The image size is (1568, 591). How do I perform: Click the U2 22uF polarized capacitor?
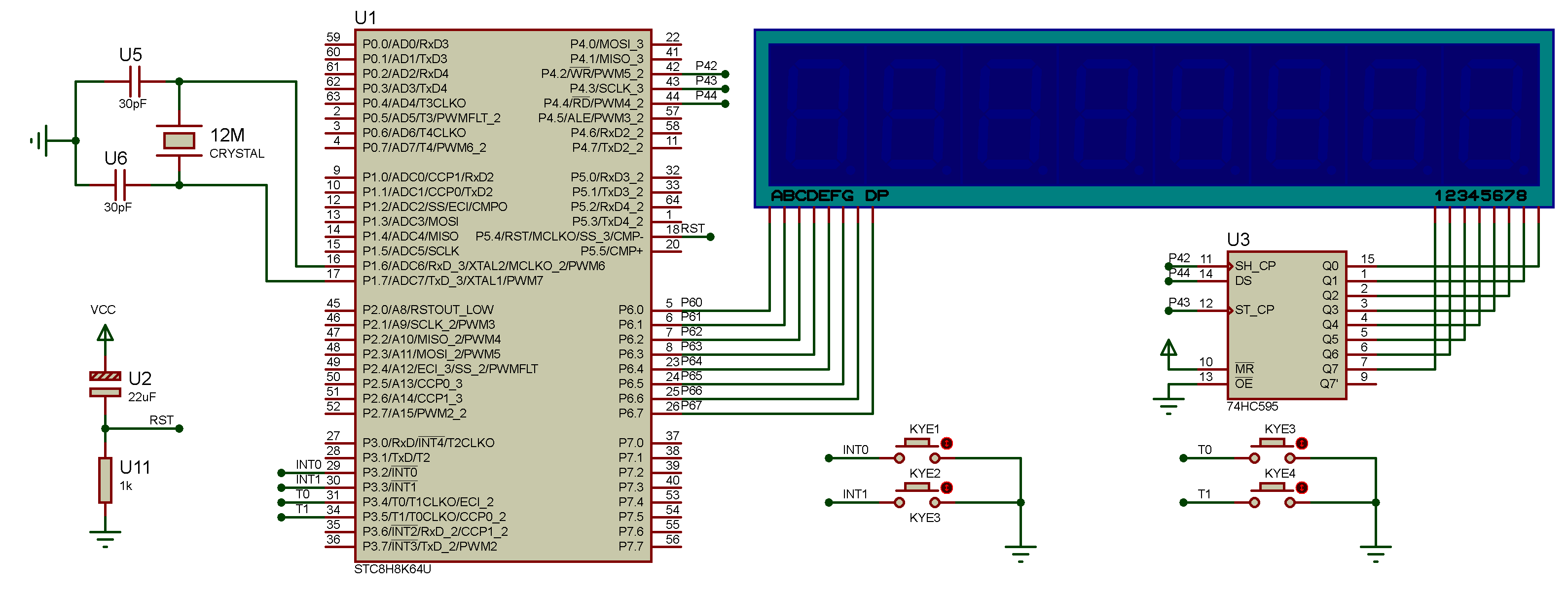pyautogui.click(x=105, y=384)
